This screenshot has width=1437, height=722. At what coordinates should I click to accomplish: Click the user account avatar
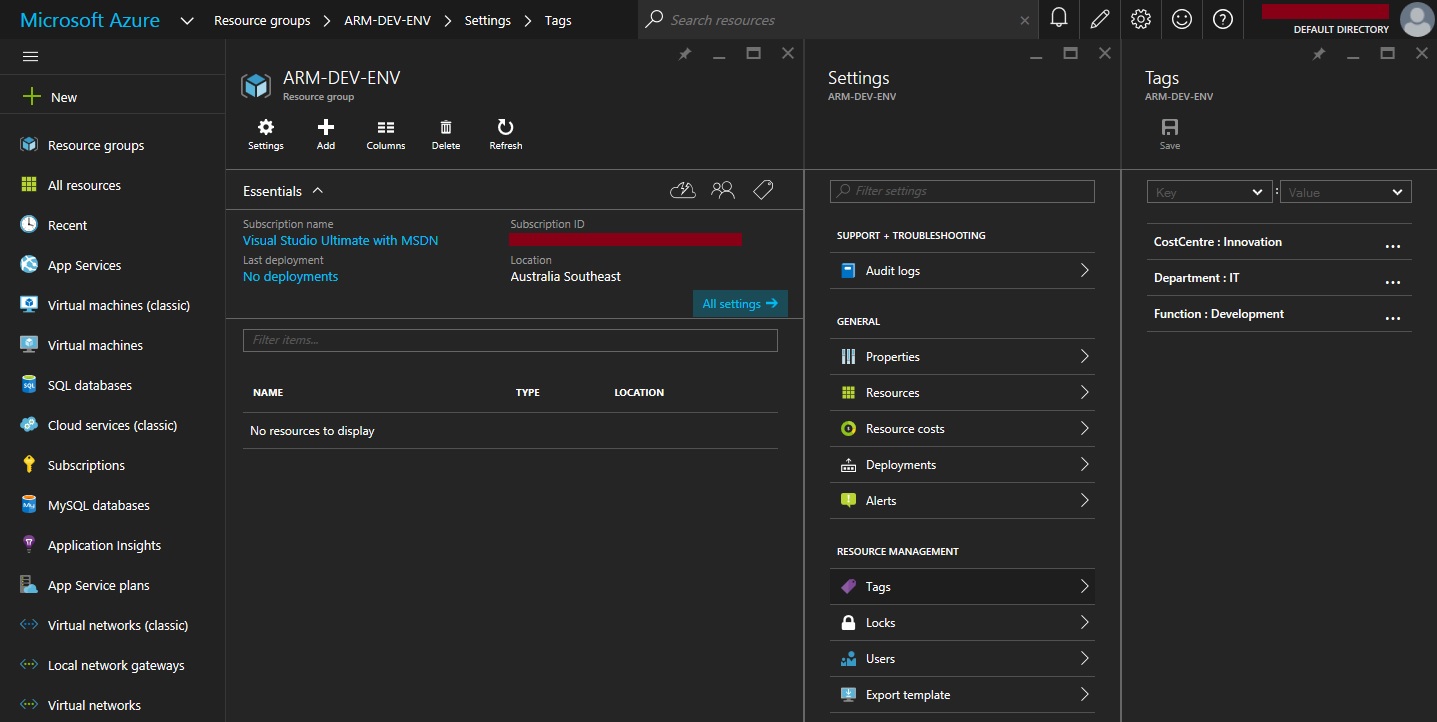1417,19
